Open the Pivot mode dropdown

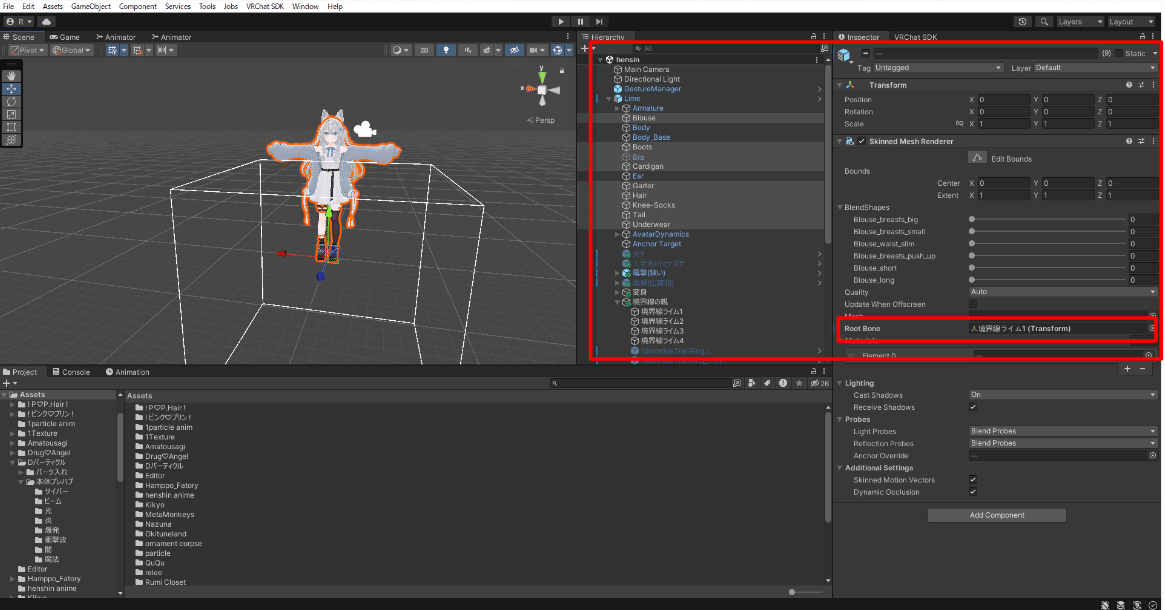pos(28,50)
